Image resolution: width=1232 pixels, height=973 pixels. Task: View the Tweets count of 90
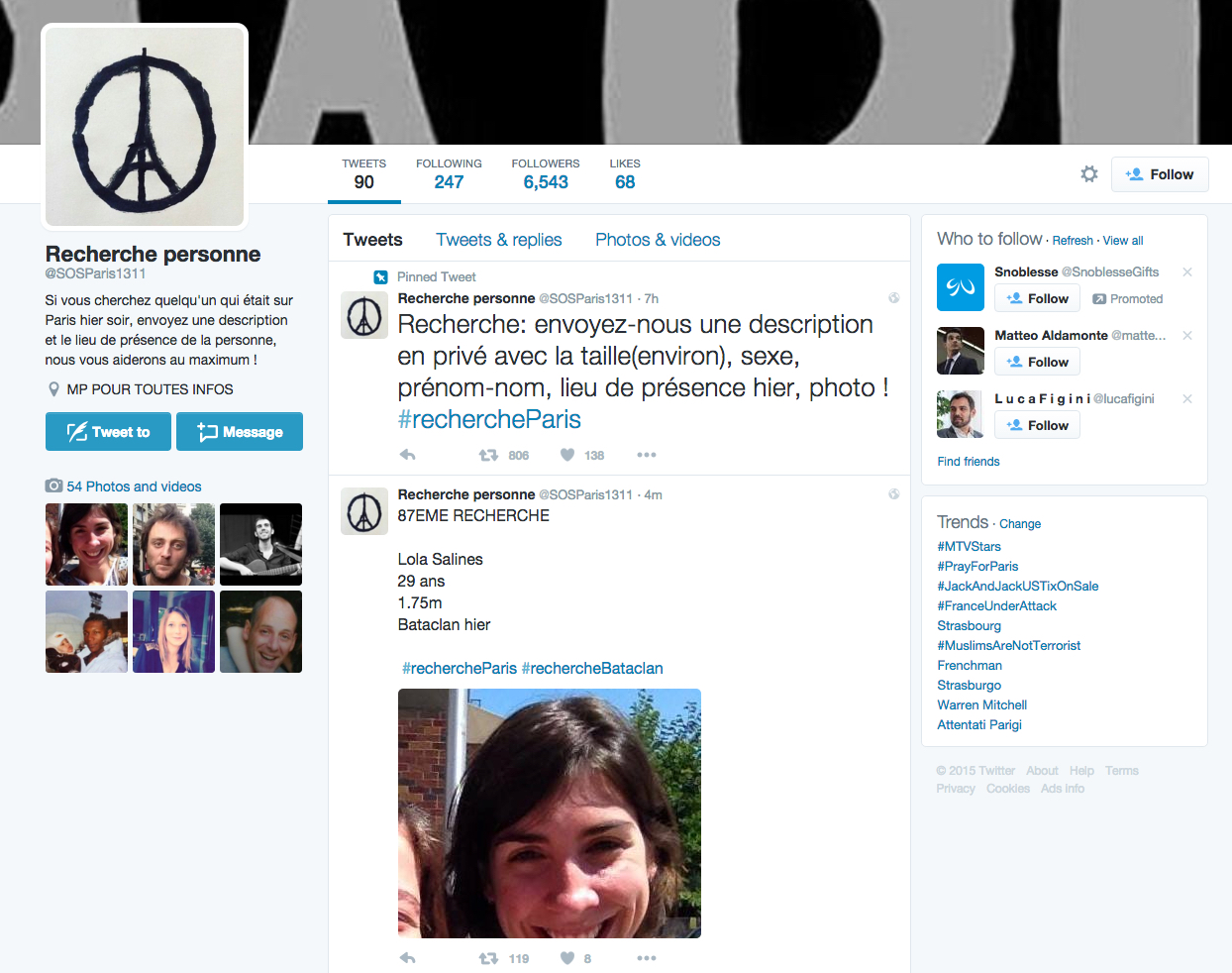point(364,174)
